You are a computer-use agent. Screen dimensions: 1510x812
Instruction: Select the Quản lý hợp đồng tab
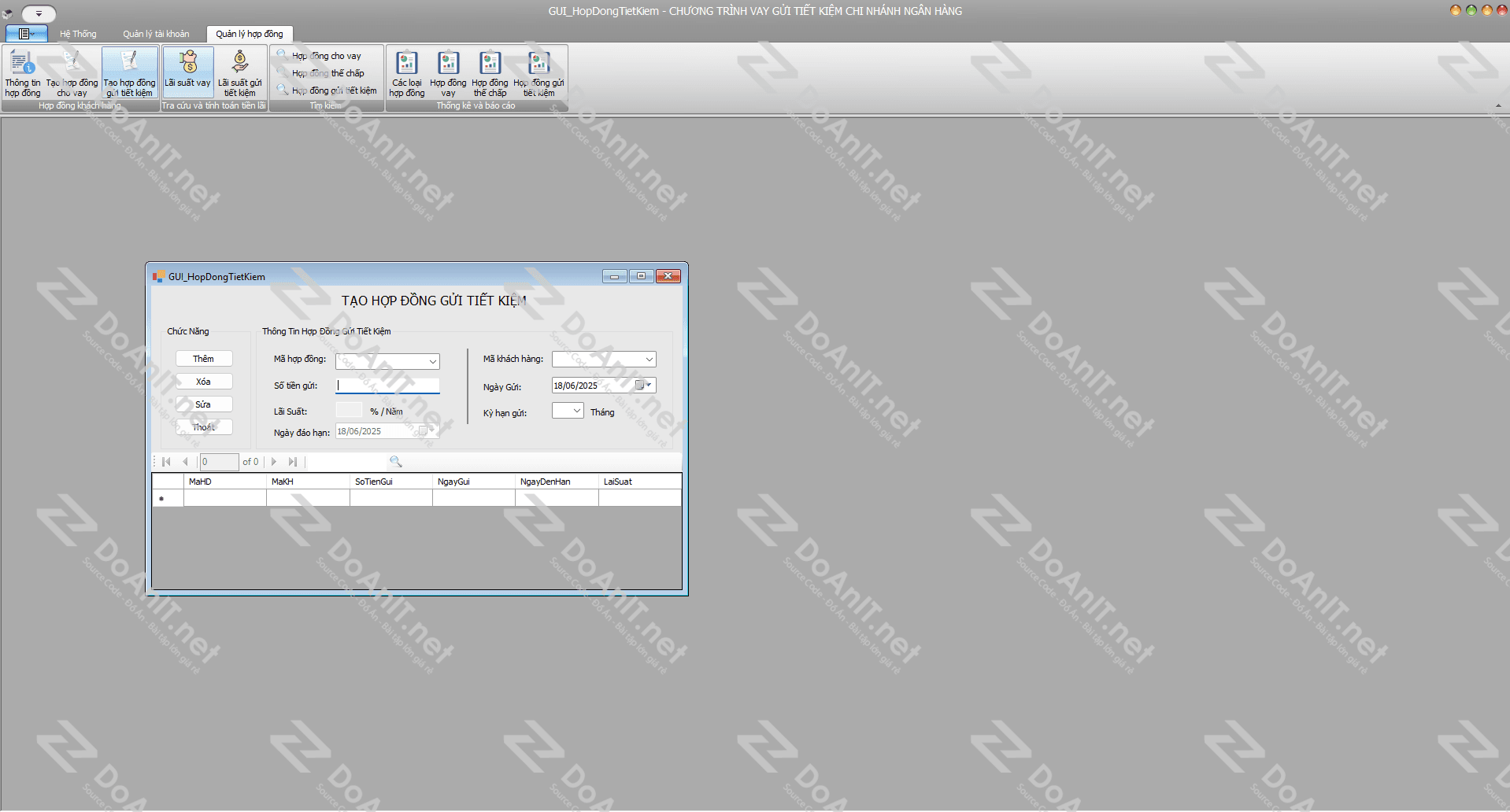pyautogui.click(x=250, y=34)
